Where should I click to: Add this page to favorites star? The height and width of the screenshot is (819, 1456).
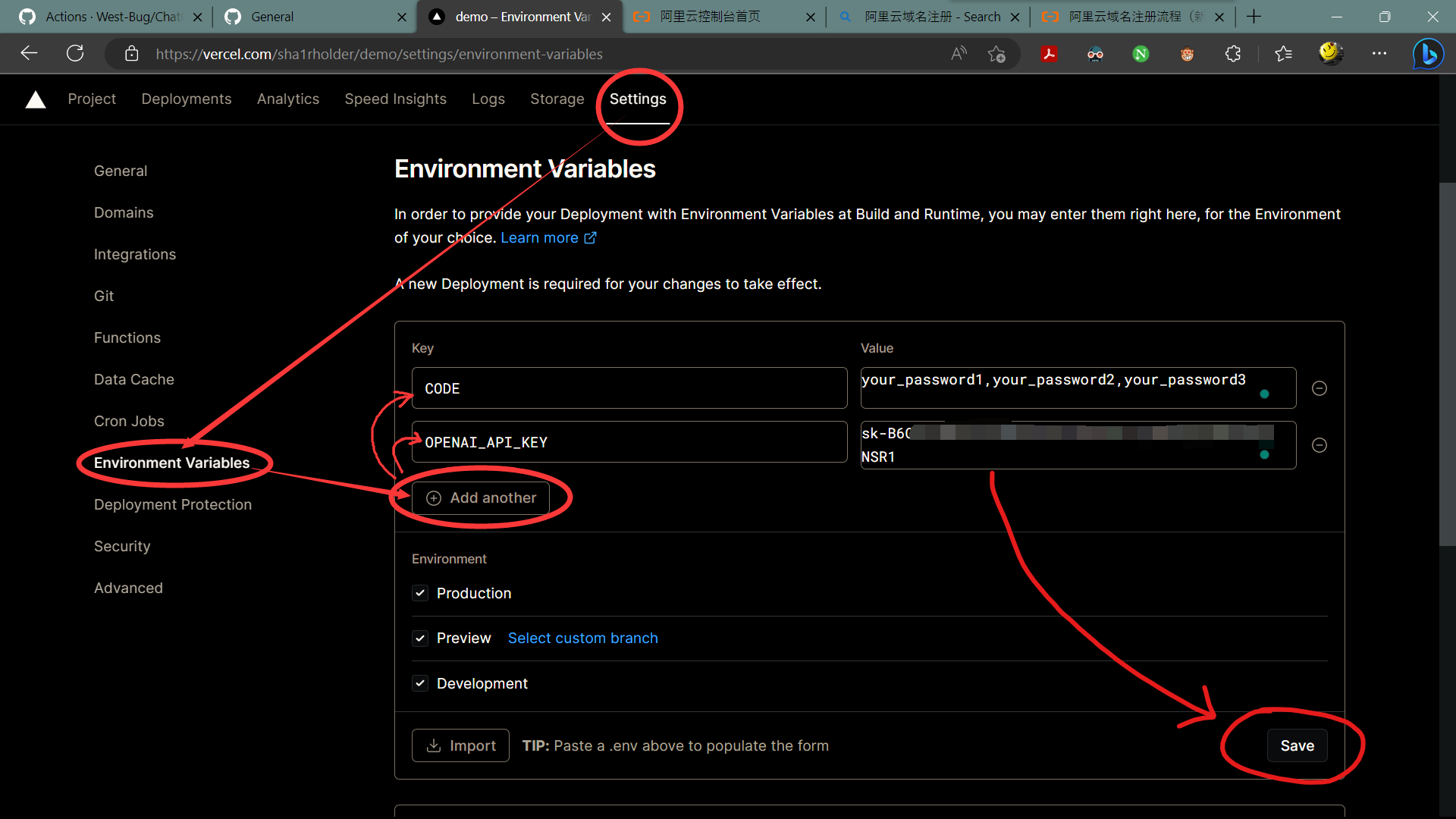point(996,54)
